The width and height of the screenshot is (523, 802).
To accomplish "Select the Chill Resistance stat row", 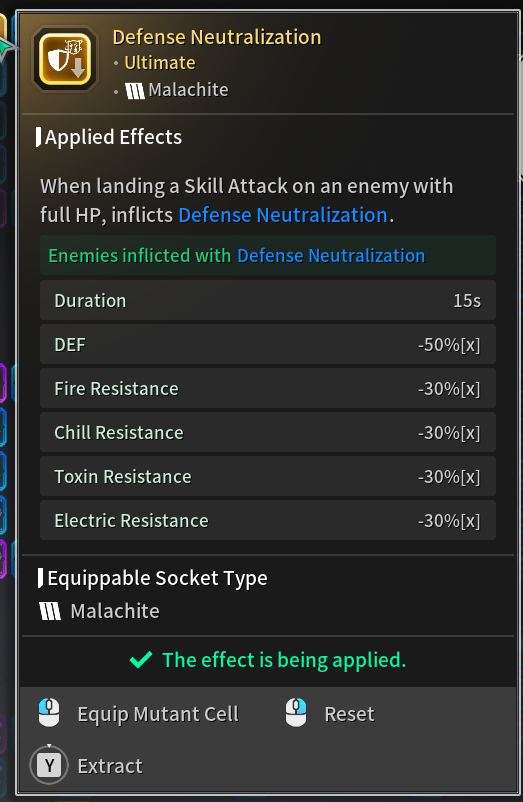I will pyautogui.click(x=268, y=432).
